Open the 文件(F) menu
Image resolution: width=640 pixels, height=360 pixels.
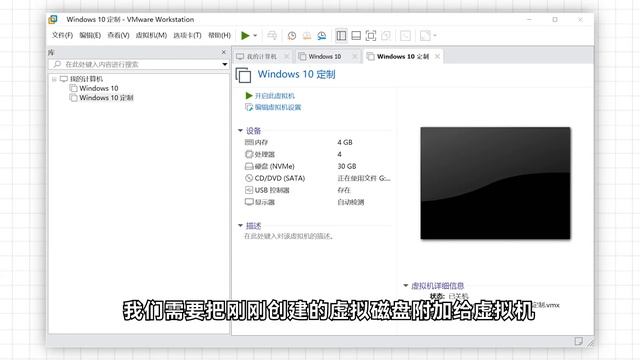click(62, 36)
